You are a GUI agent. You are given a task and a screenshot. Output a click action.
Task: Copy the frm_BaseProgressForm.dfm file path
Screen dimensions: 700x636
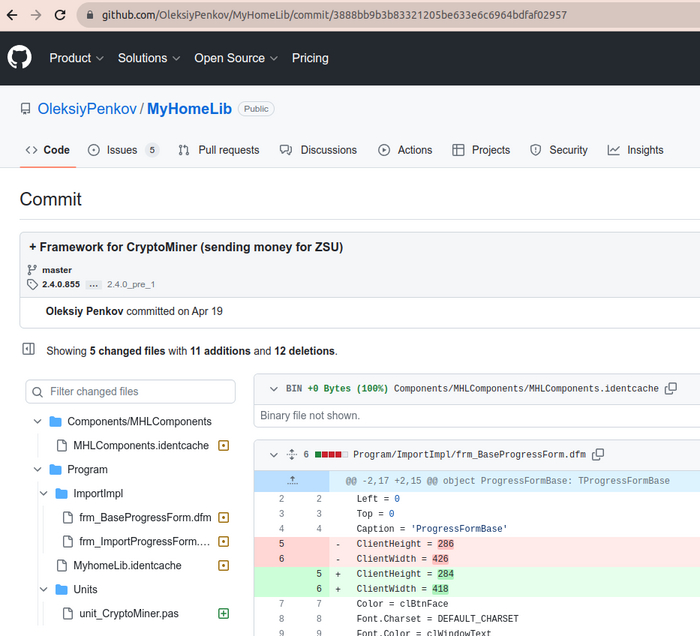pos(598,455)
